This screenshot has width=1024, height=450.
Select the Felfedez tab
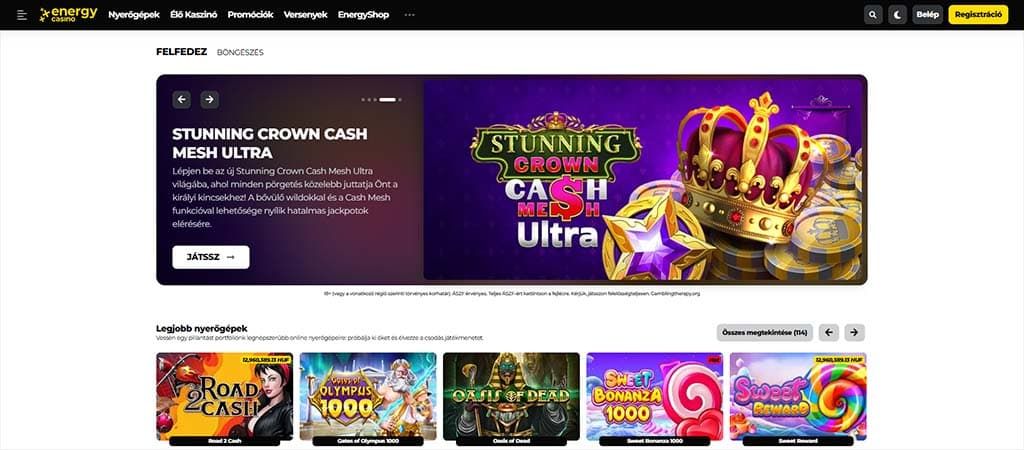click(182, 52)
